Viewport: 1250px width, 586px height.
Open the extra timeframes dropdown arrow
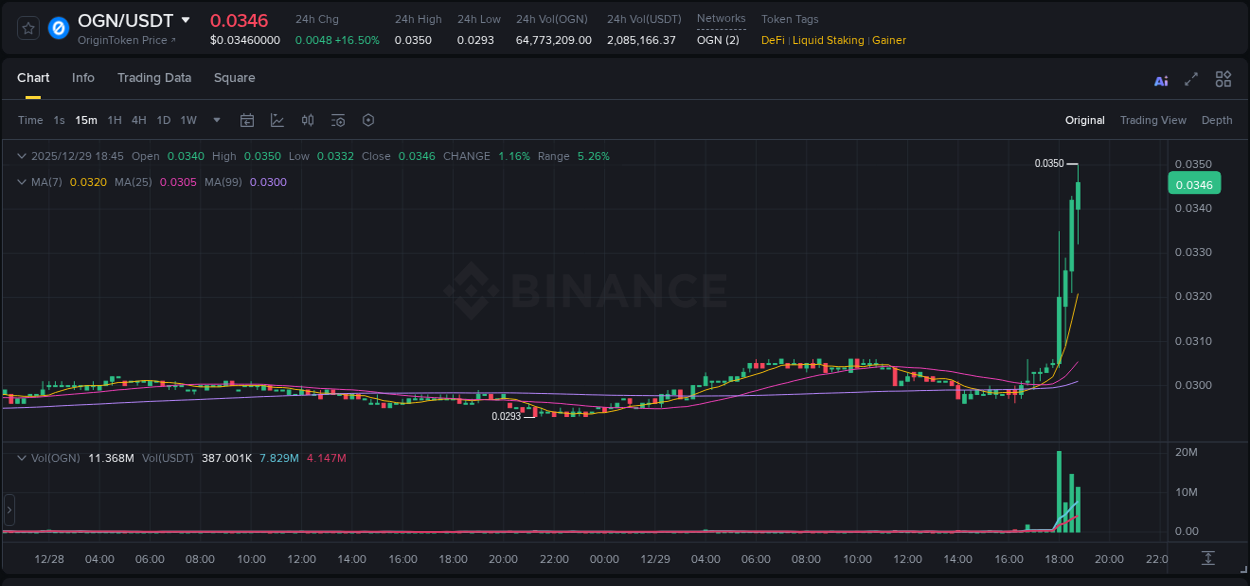(x=216, y=120)
